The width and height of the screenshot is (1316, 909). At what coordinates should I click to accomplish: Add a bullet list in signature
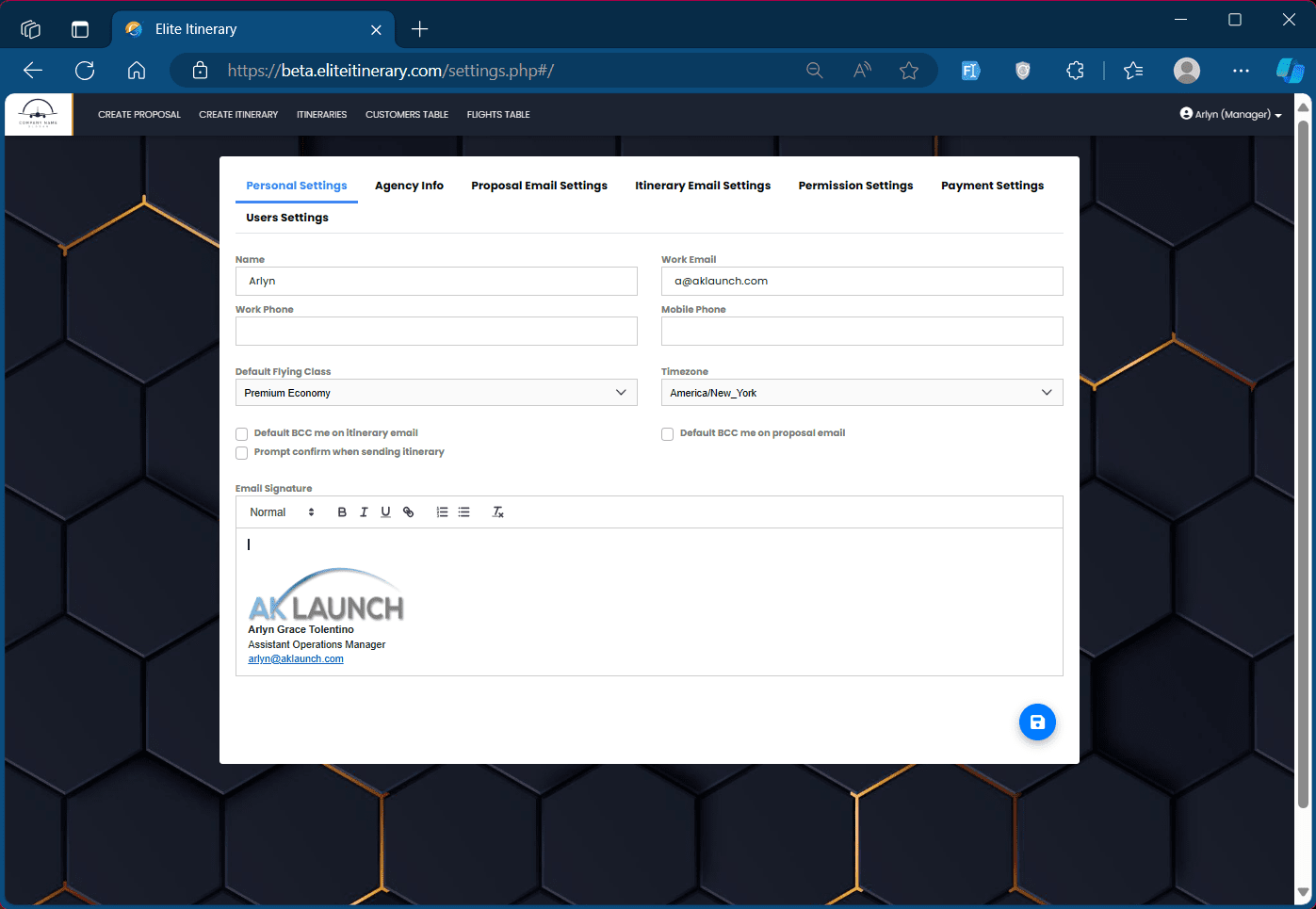(x=463, y=512)
